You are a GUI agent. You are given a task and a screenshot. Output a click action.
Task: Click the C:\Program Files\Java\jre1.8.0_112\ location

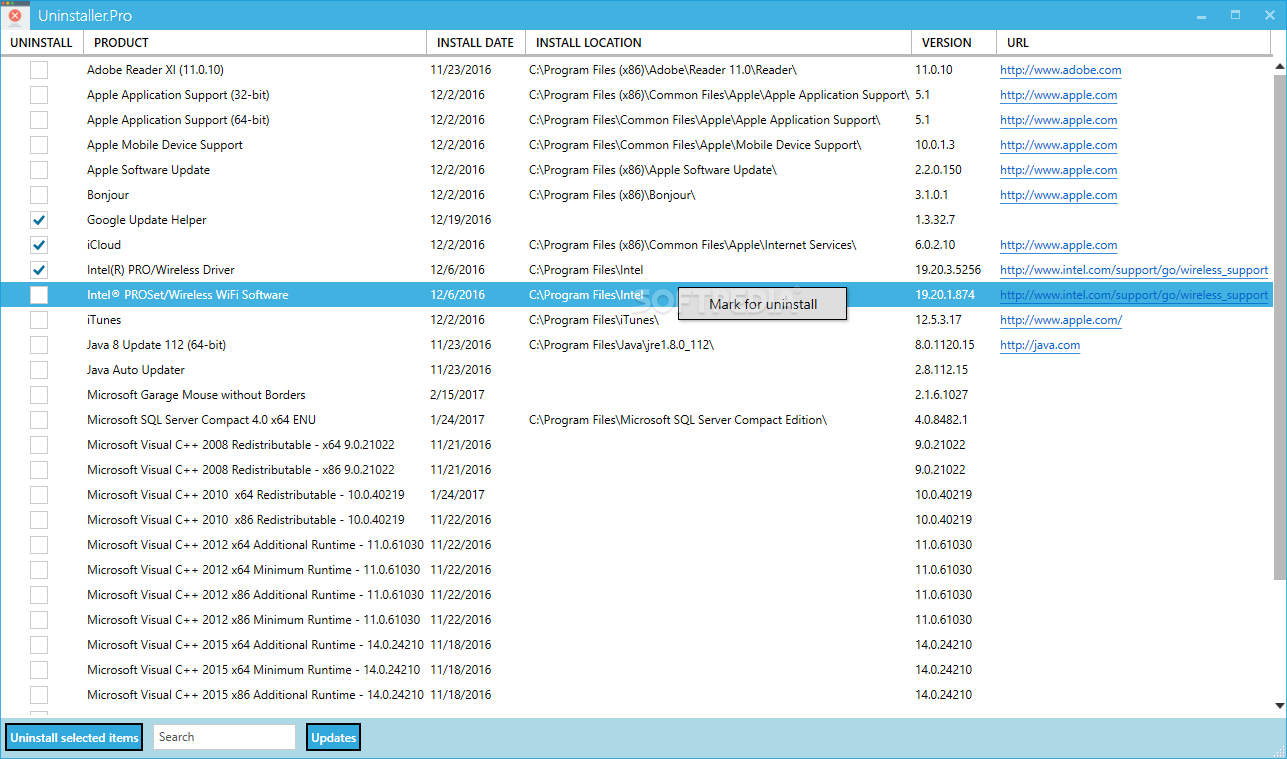coord(621,345)
